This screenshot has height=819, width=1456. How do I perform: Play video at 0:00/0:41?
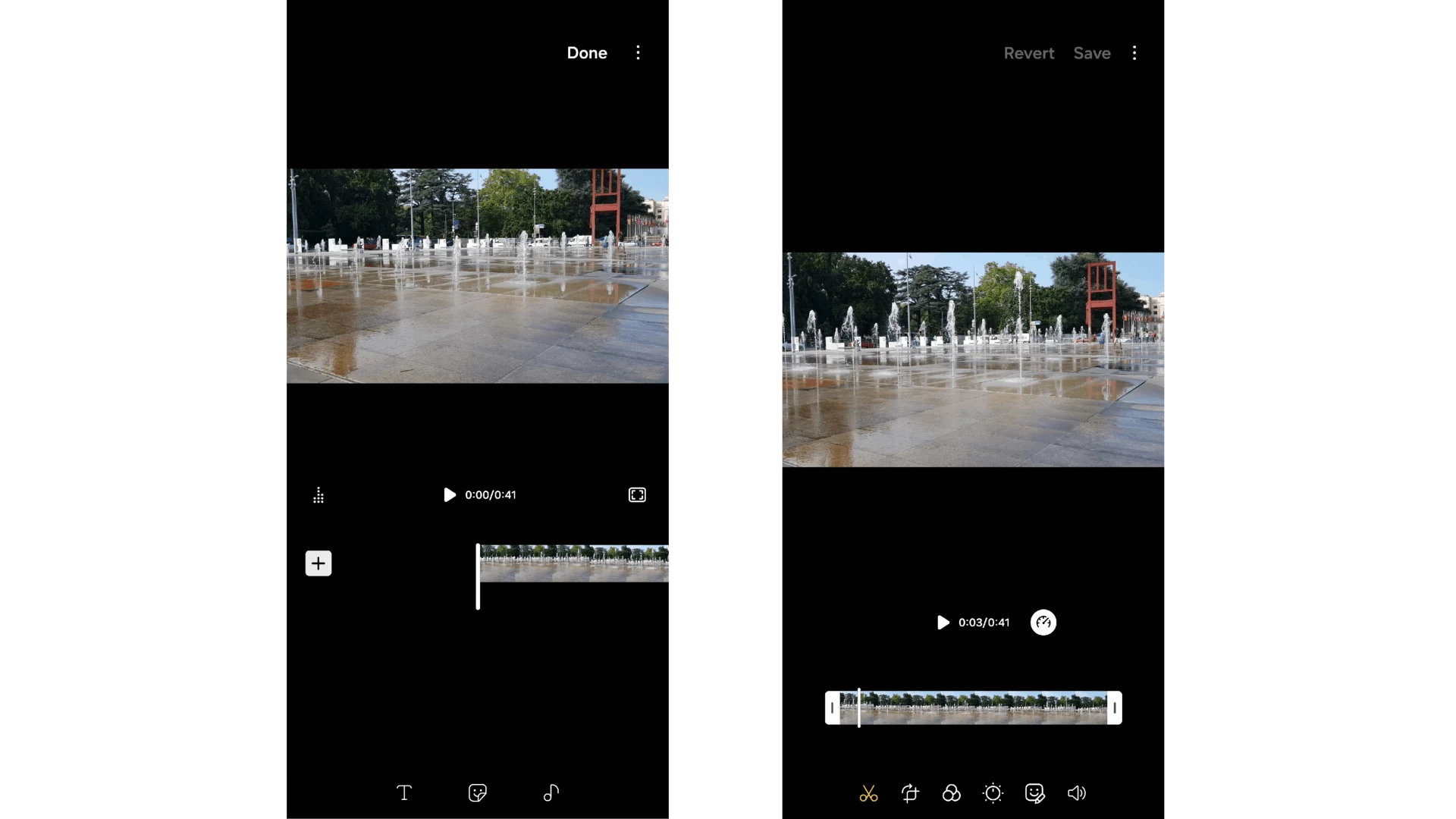point(450,495)
